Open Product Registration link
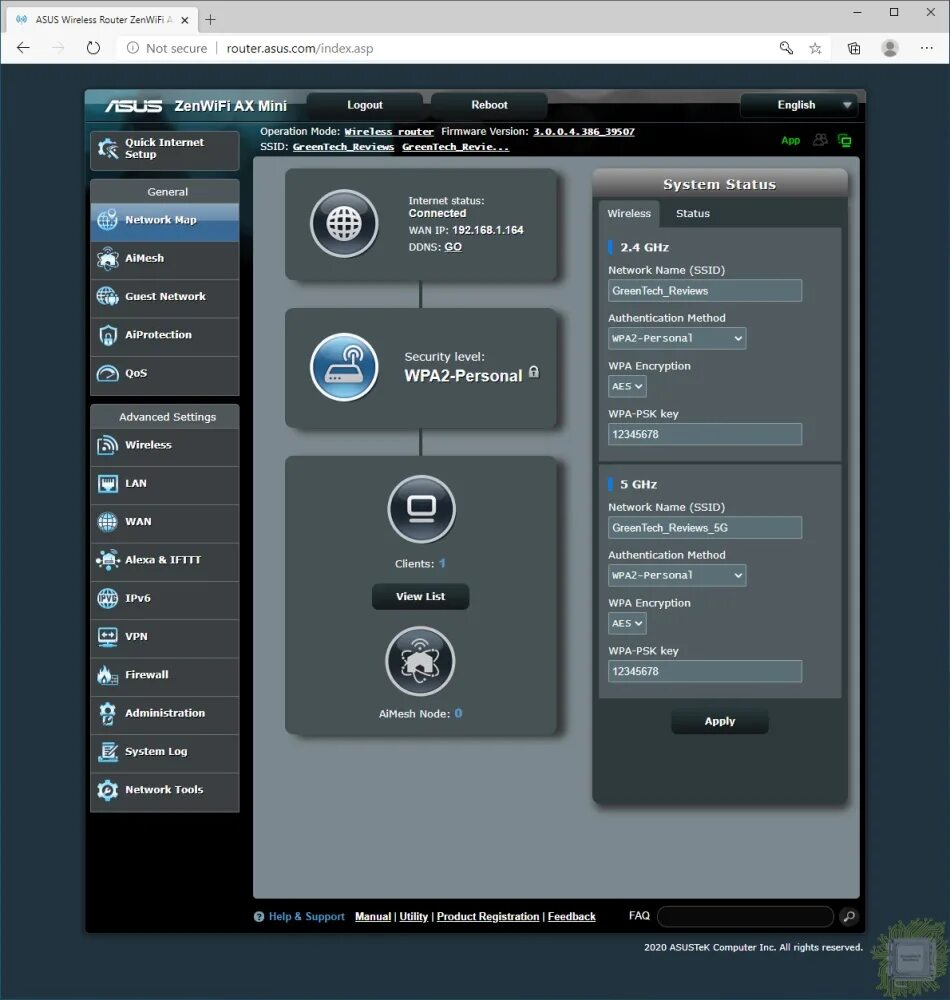 [x=488, y=916]
